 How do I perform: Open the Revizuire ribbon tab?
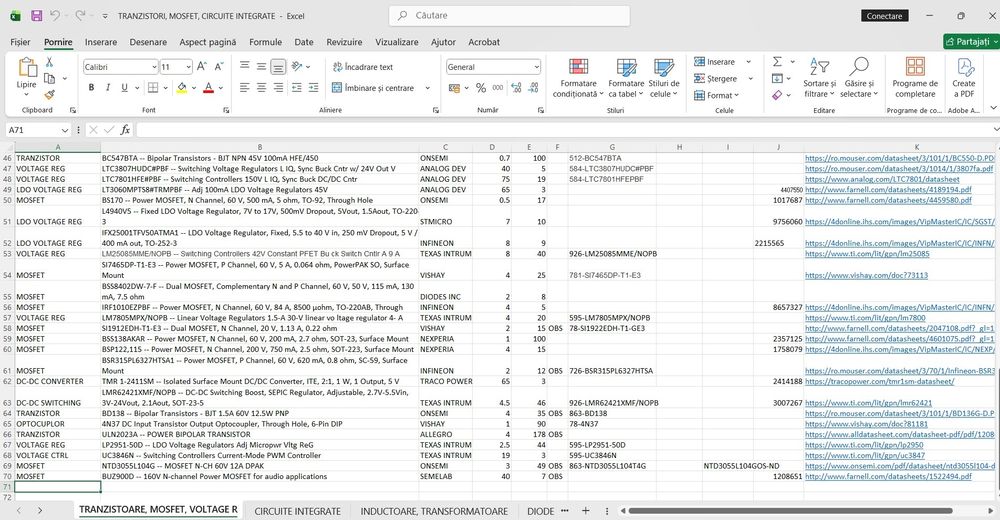click(x=344, y=42)
